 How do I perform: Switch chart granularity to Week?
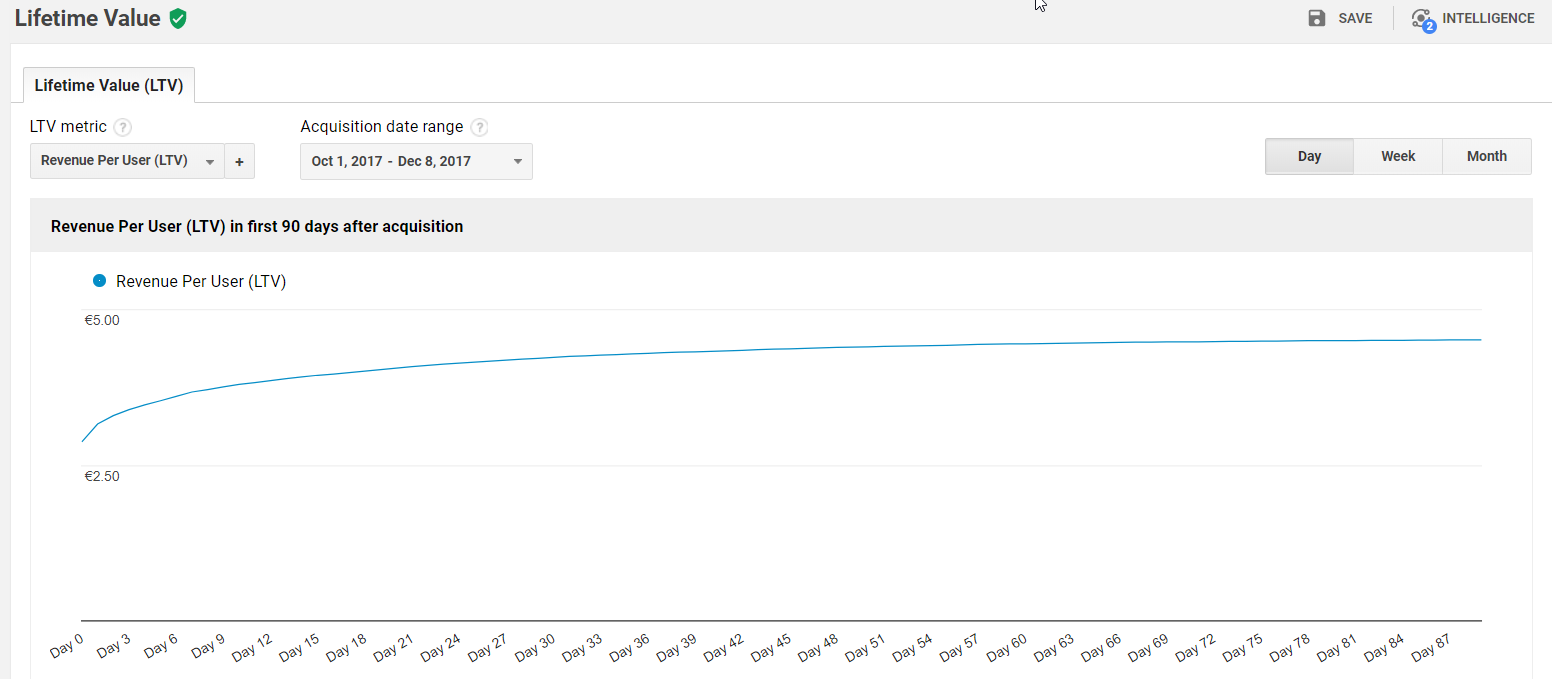[x=1397, y=156]
